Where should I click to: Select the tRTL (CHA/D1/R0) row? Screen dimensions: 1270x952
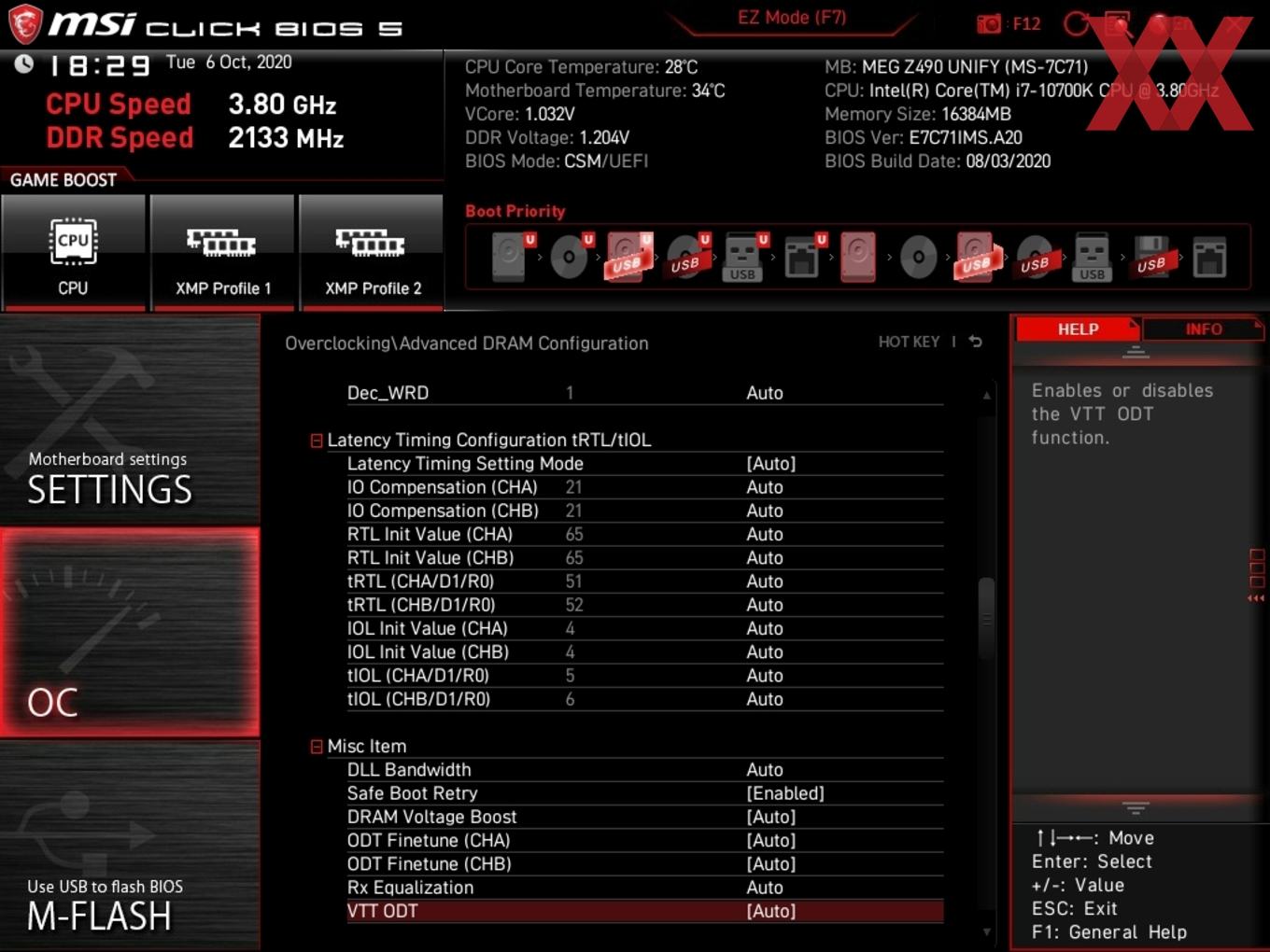644,581
